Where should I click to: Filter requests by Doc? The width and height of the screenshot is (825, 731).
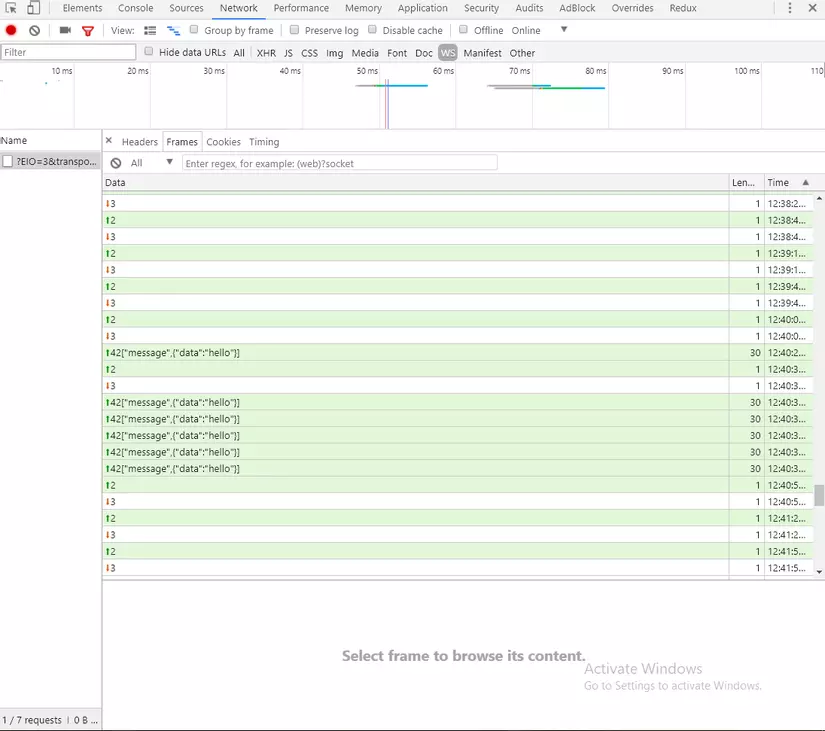pos(424,53)
